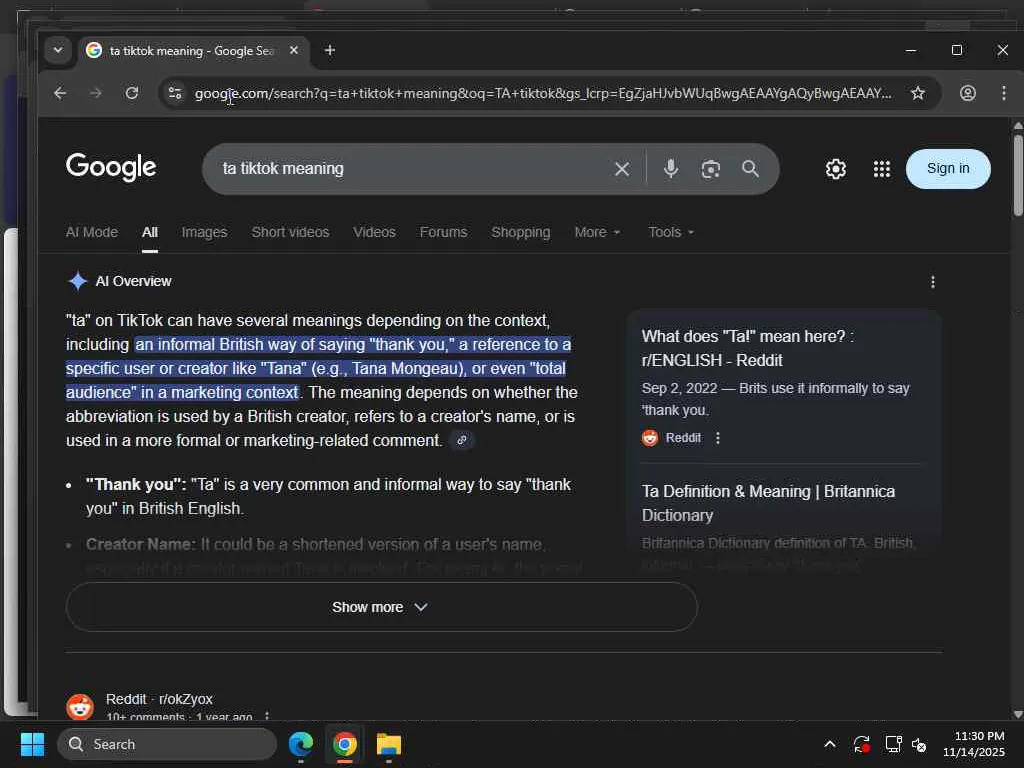Open File Explorer from the taskbar
The height and width of the screenshot is (768, 1024).
pos(389,744)
